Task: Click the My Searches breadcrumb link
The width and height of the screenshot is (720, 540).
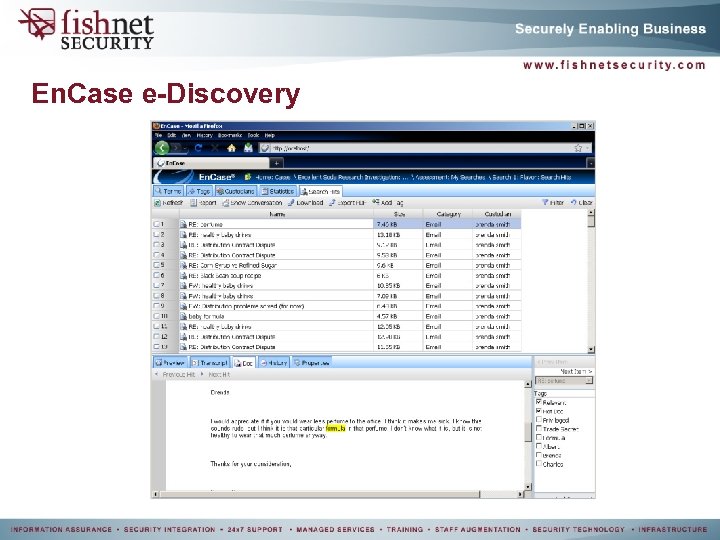Action: click(468, 177)
